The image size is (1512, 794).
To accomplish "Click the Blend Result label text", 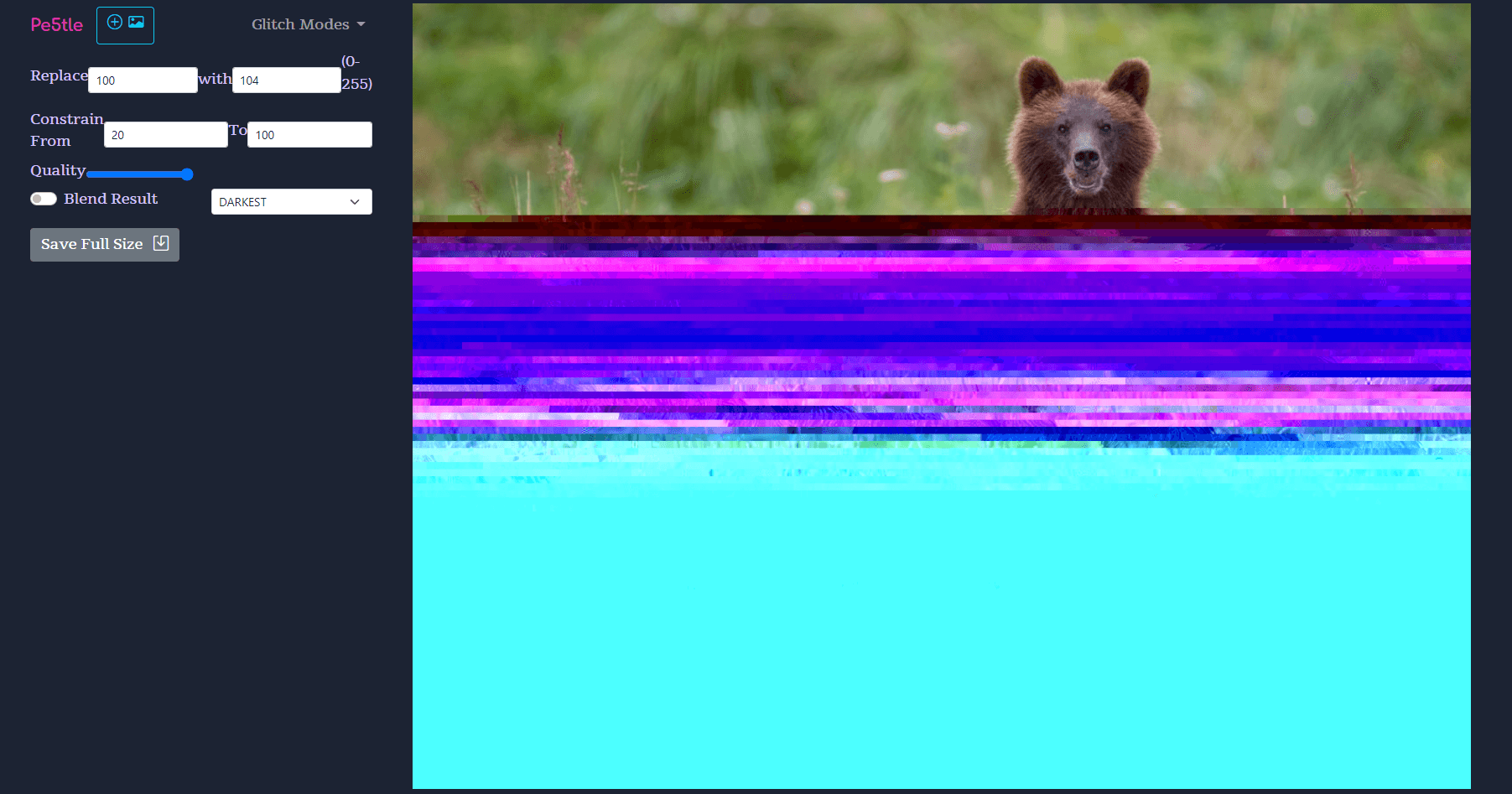I will [x=111, y=199].
